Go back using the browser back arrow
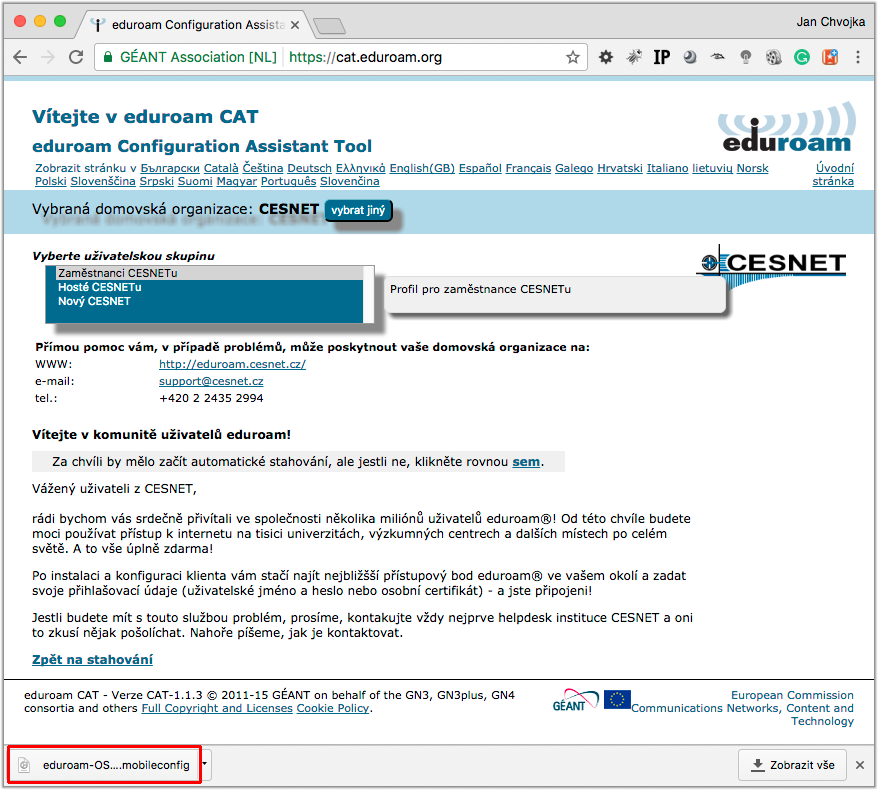Image resolution: width=878 pixels, height=790 pixels. point(20,57)
